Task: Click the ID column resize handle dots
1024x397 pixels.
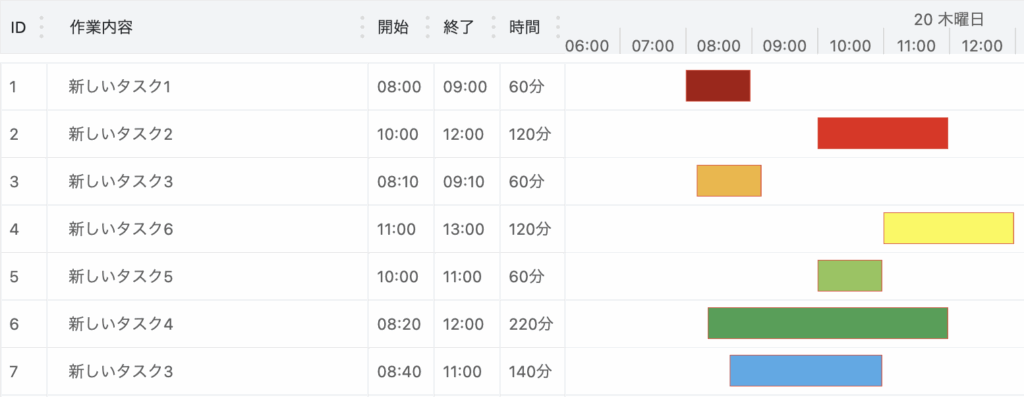Action: [x=41, y=27]
